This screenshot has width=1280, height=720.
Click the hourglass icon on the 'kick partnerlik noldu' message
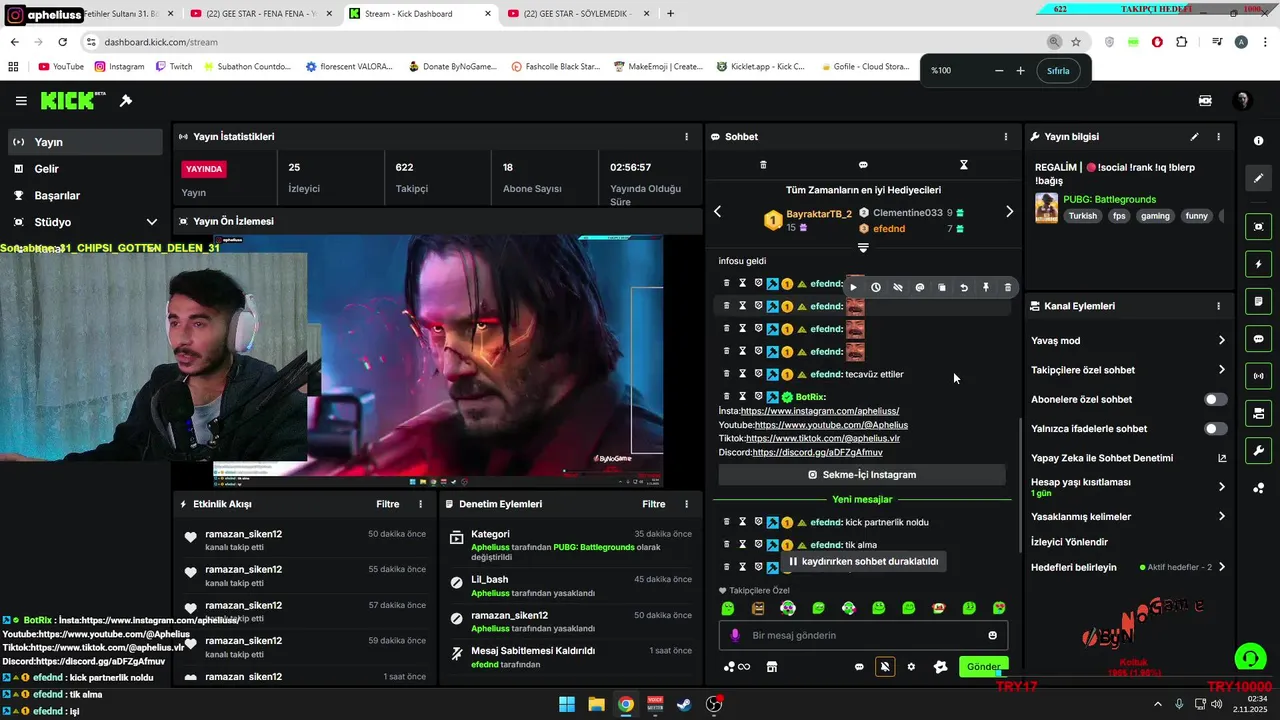[743, 522]
